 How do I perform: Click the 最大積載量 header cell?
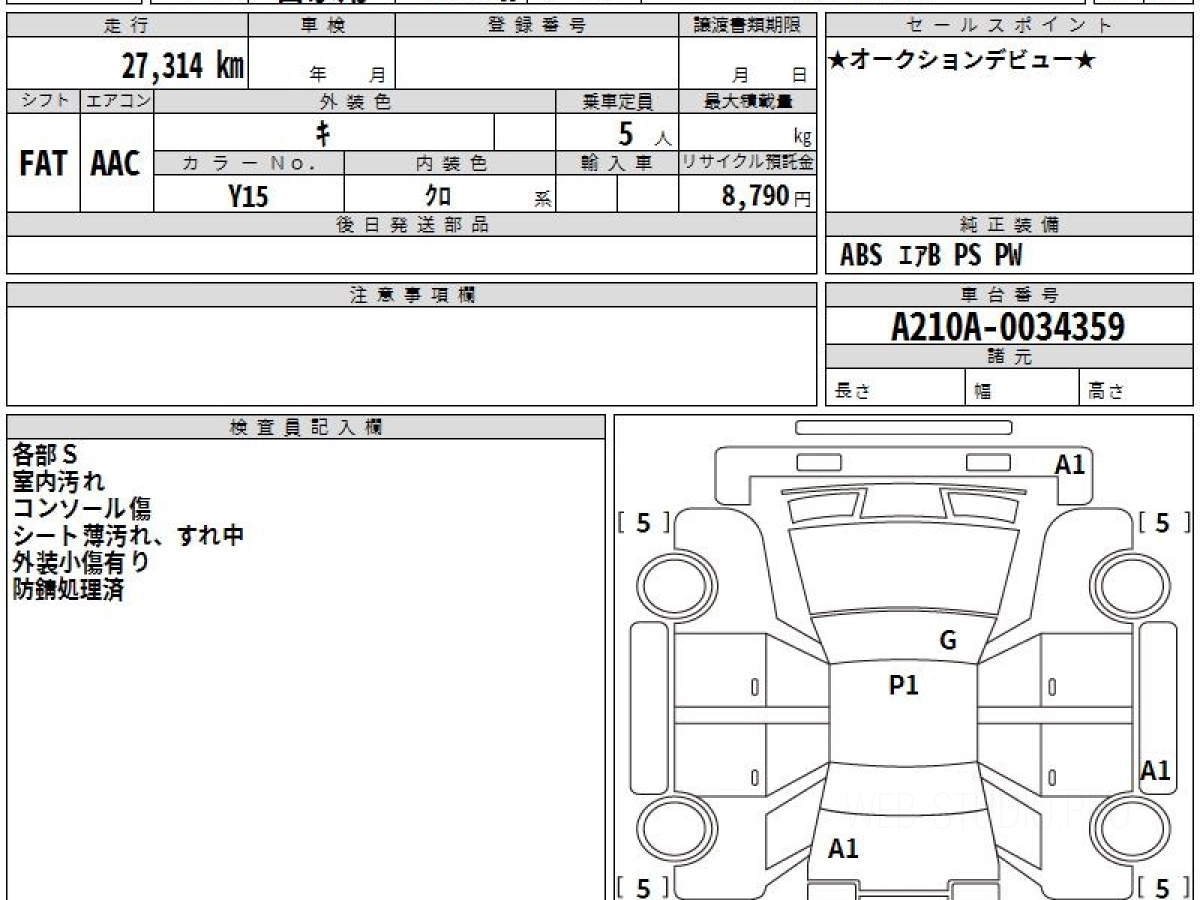(x=747, y=101)
